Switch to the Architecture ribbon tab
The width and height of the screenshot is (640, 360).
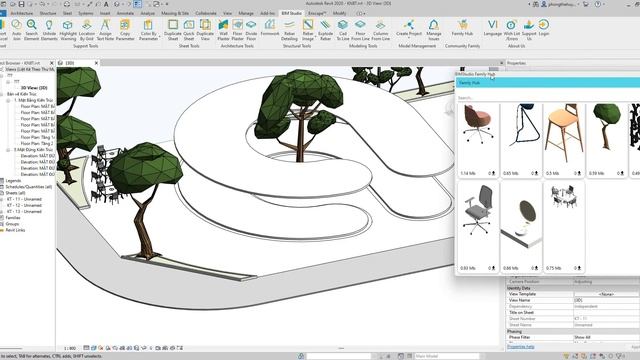[x=22, y=13]
